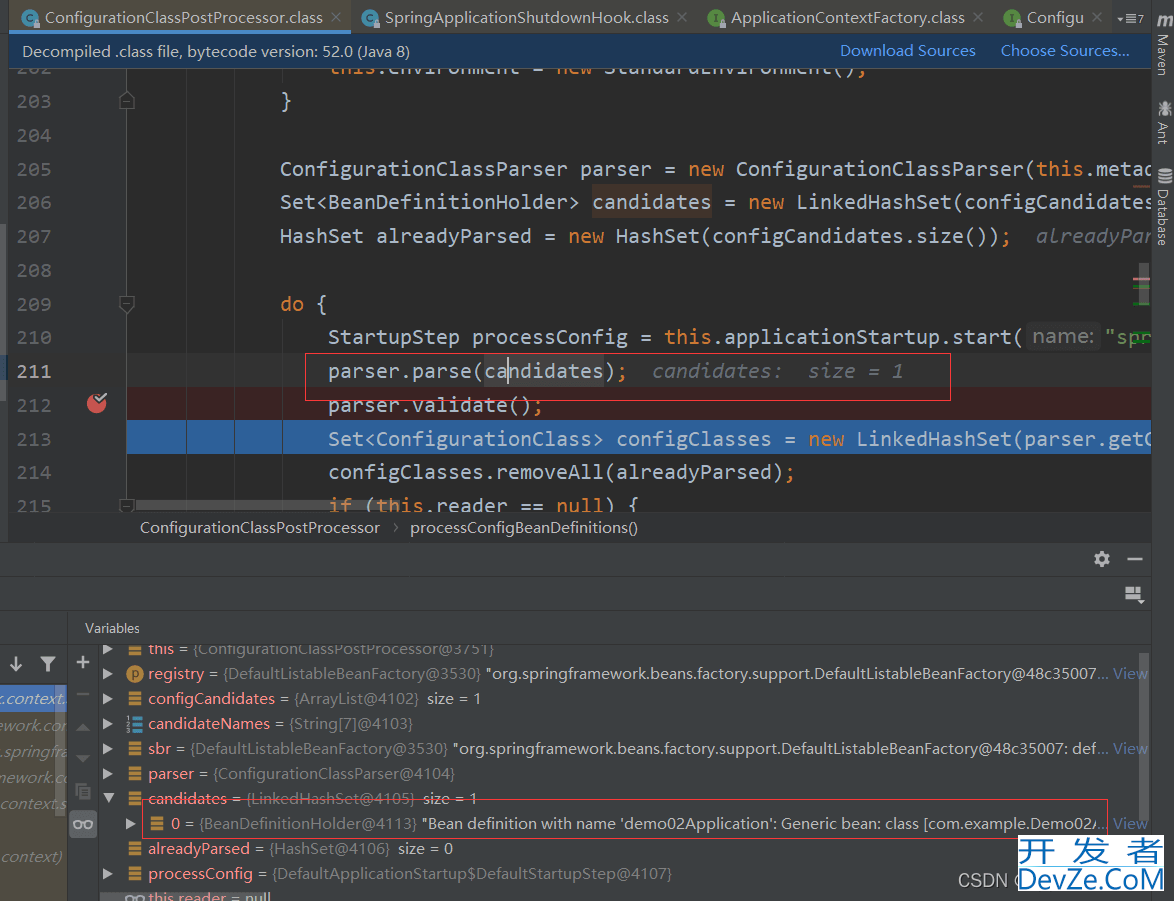The width and height of the screenshot is (1174, 901).
Task: Click line number 211 in the gutter
Action: pyautogui.click(x=34, y=371)
